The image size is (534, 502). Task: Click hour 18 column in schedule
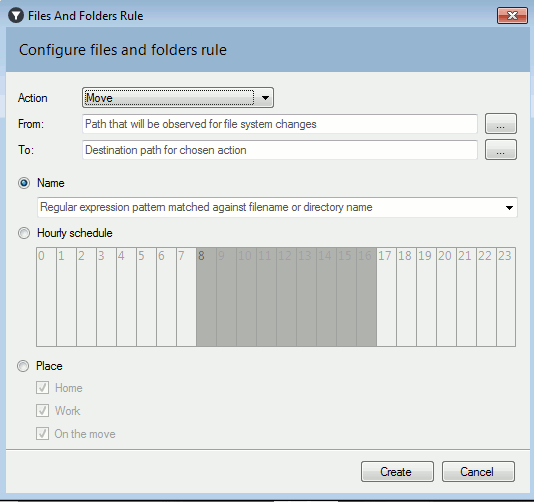406,297
